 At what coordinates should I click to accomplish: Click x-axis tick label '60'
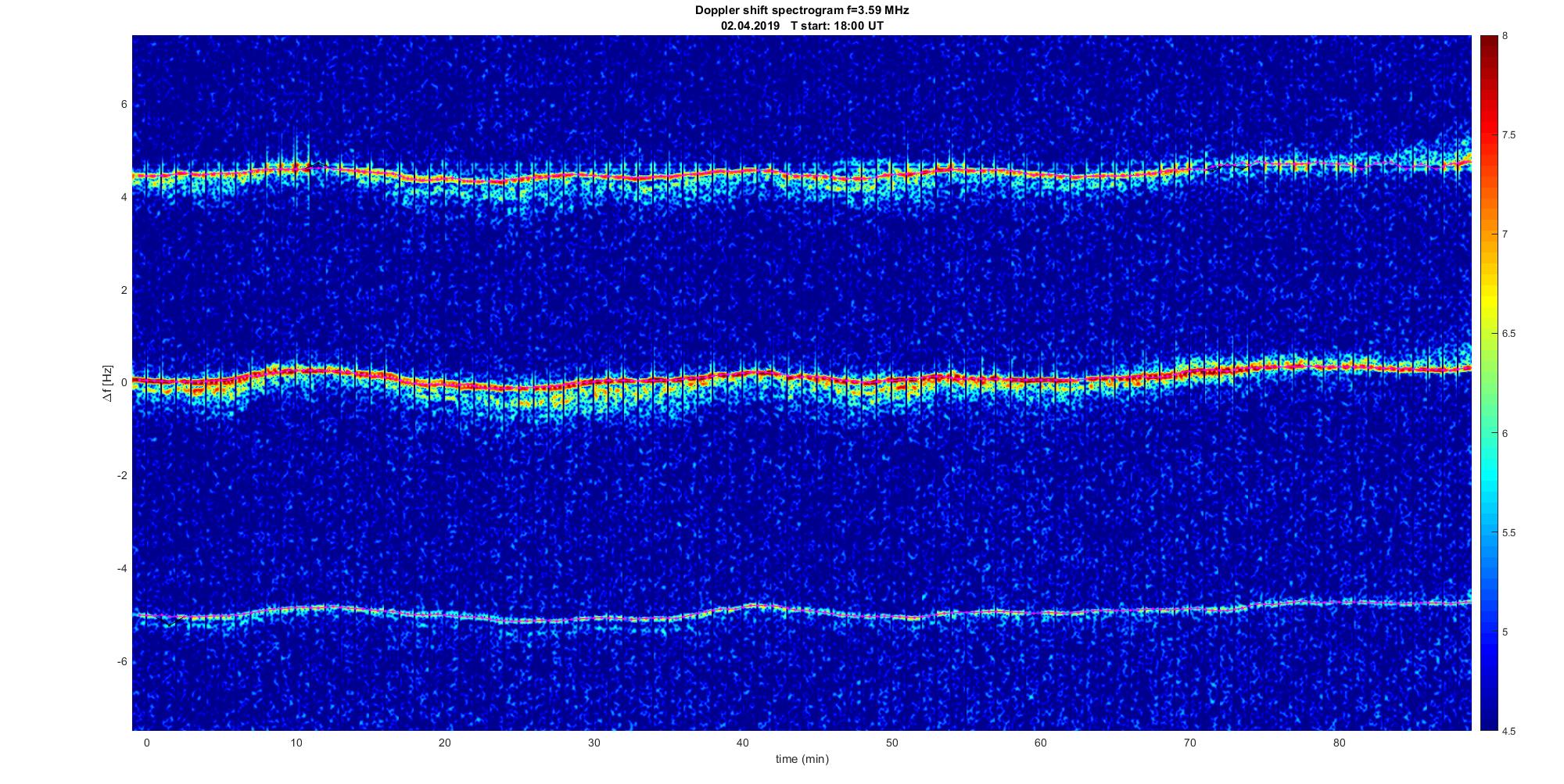point(1040,743)
